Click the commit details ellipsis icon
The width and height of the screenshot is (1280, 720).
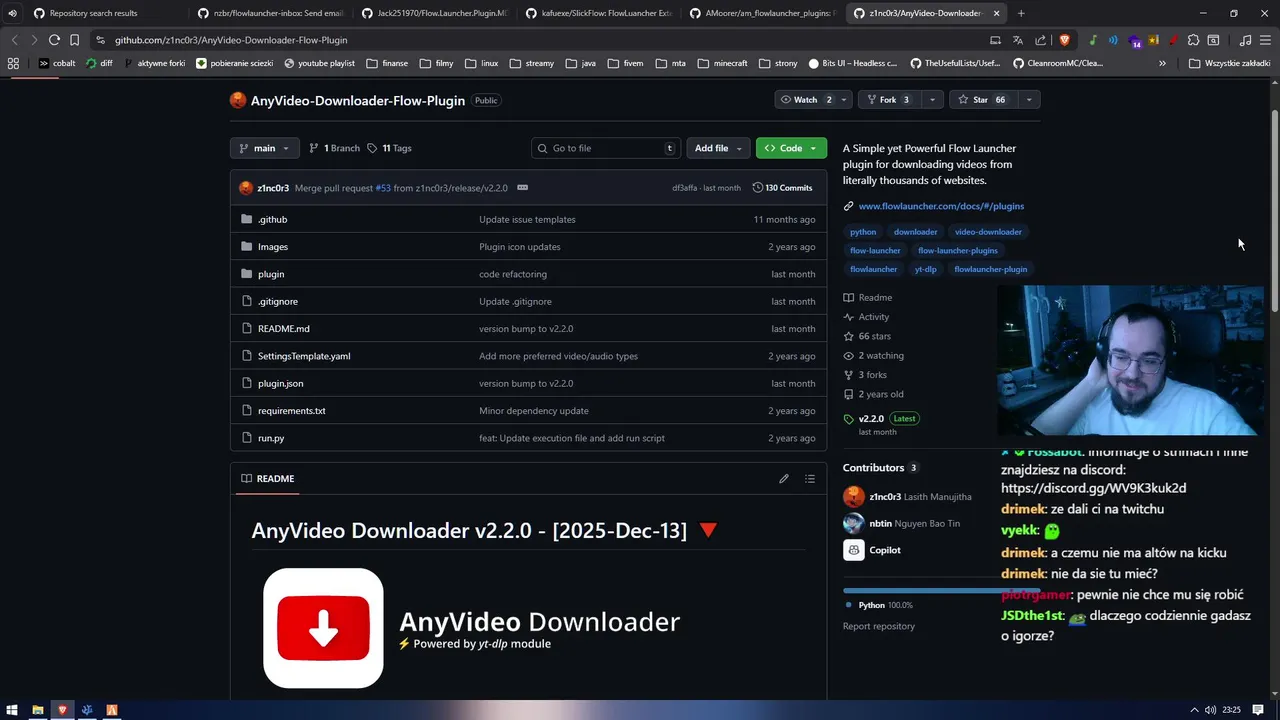[522, 188]
